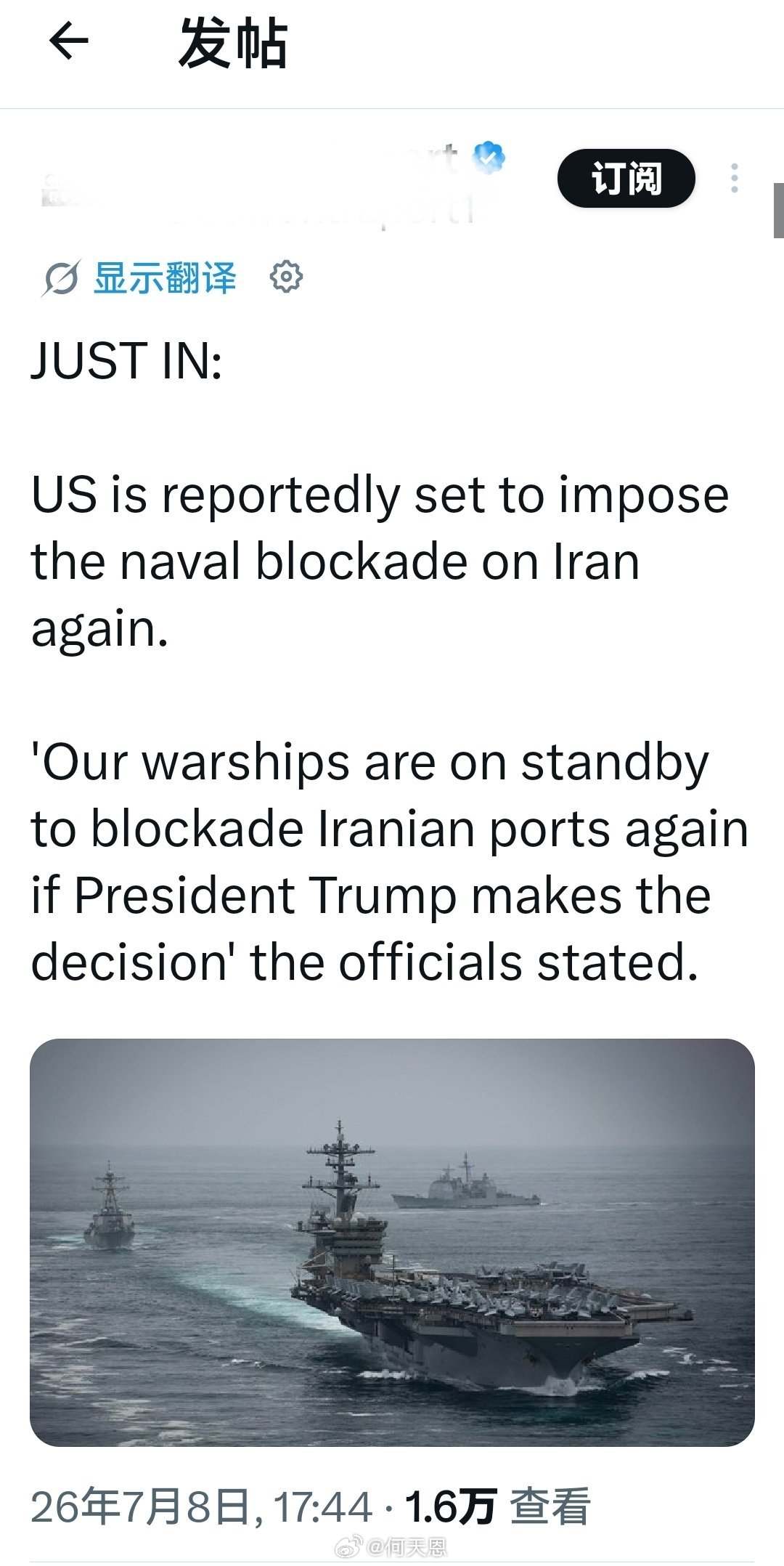Viewport: 784px width, 1566px height.
Task: Click the warships standby quote paragraph
Action: 389,862
